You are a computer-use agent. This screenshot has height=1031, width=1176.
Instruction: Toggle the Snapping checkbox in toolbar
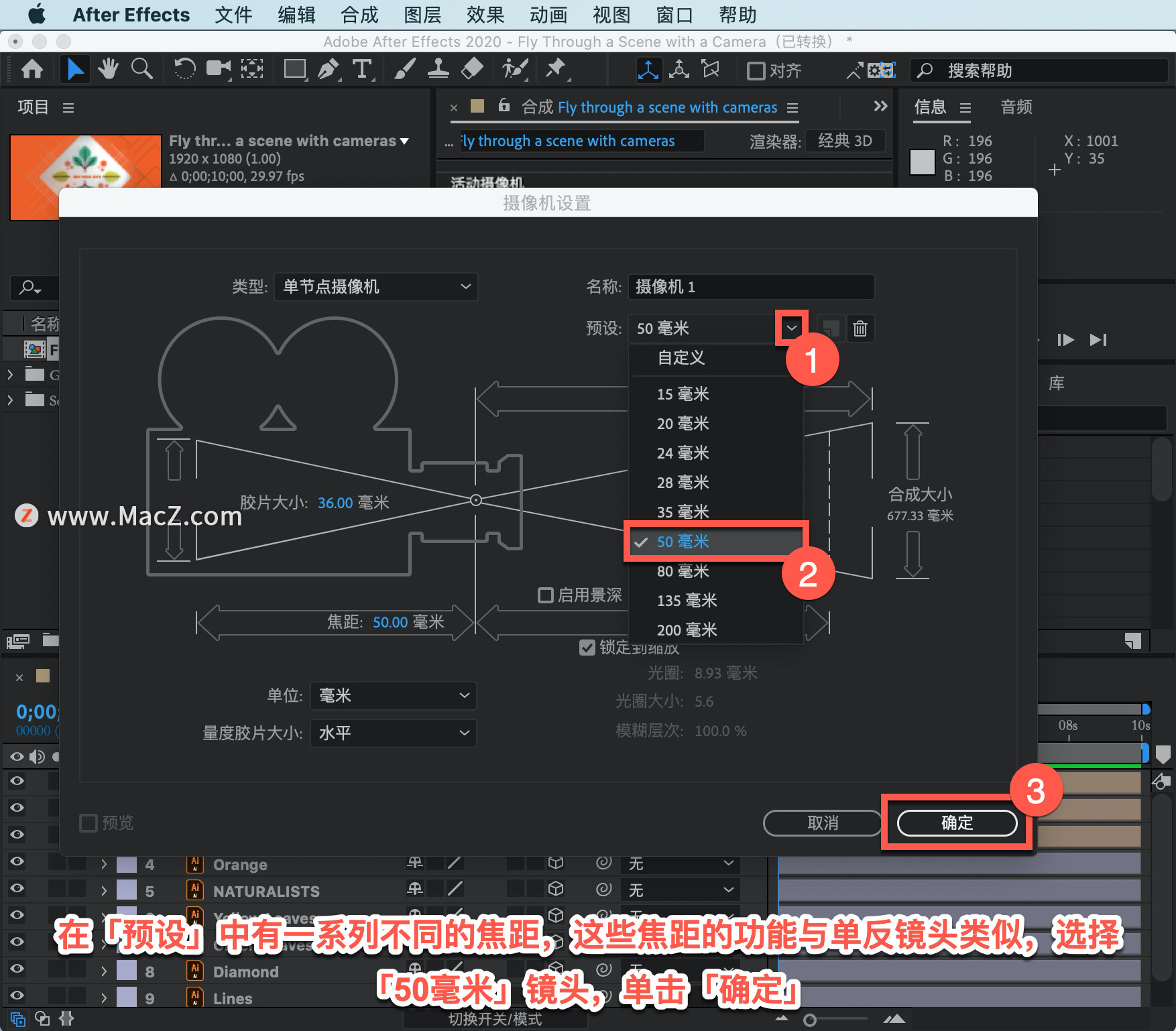756,70
